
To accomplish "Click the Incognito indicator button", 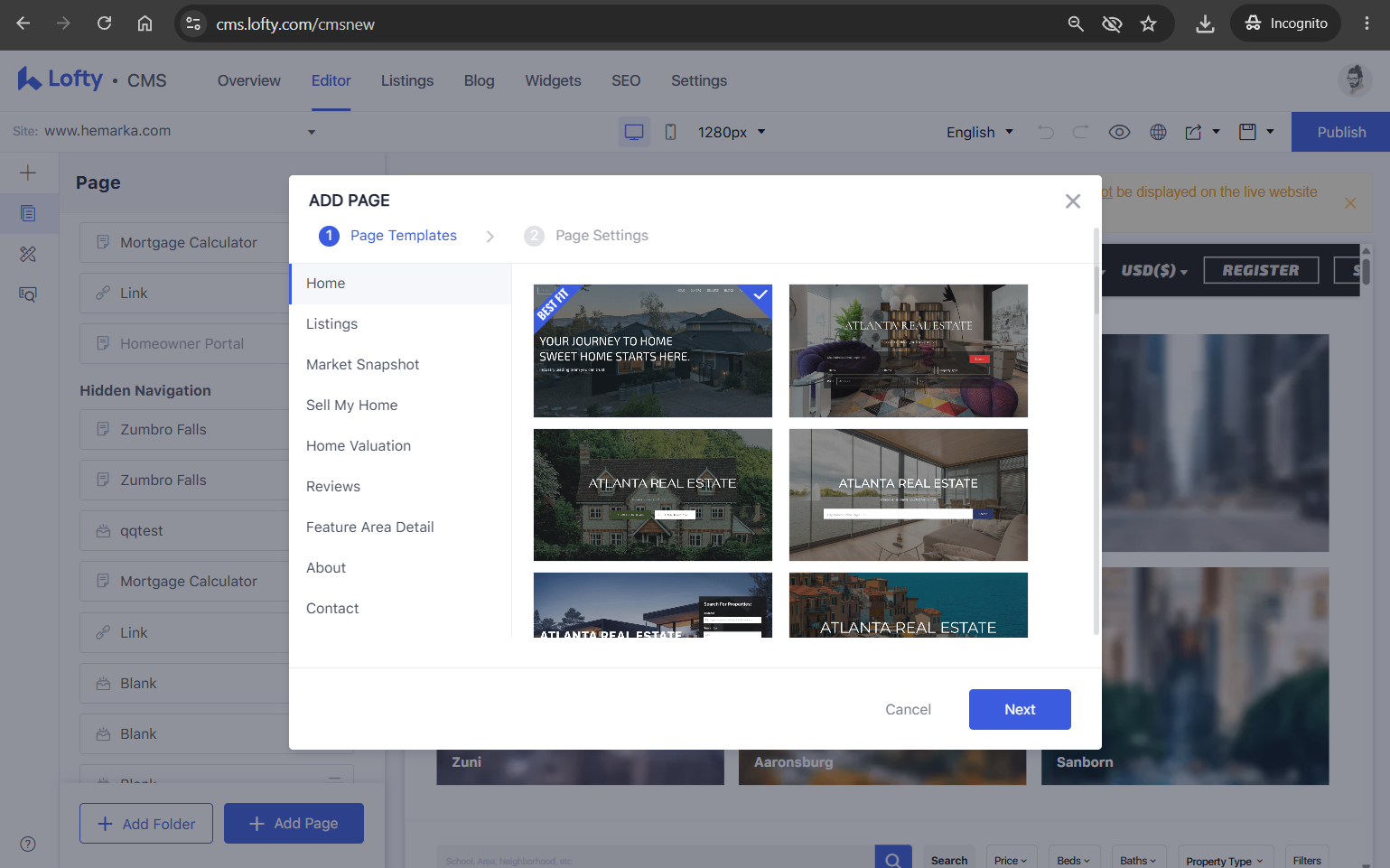I will tap(1285, 23).
